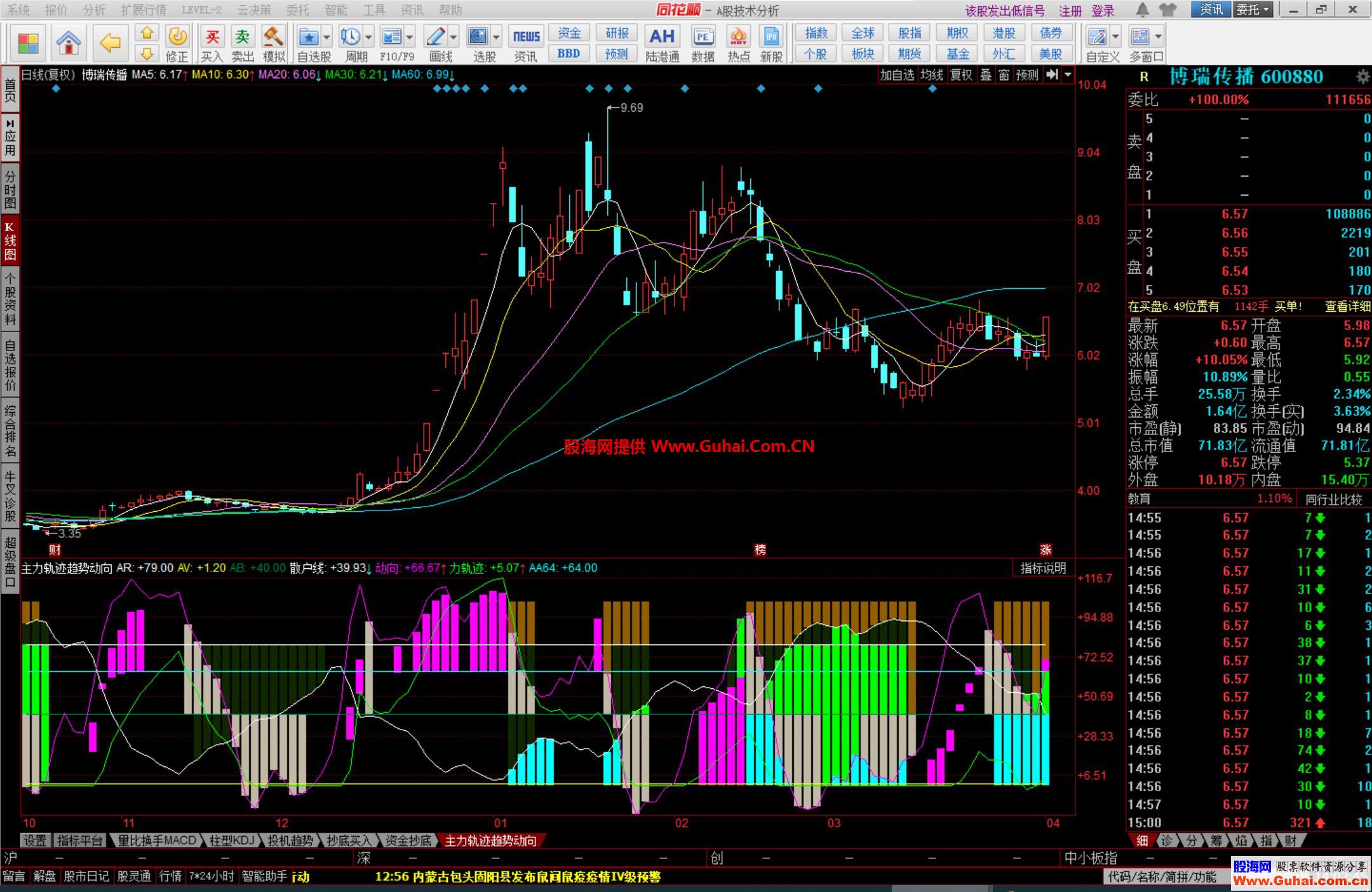Toggle 均线 moving averages display

(932, 74)
